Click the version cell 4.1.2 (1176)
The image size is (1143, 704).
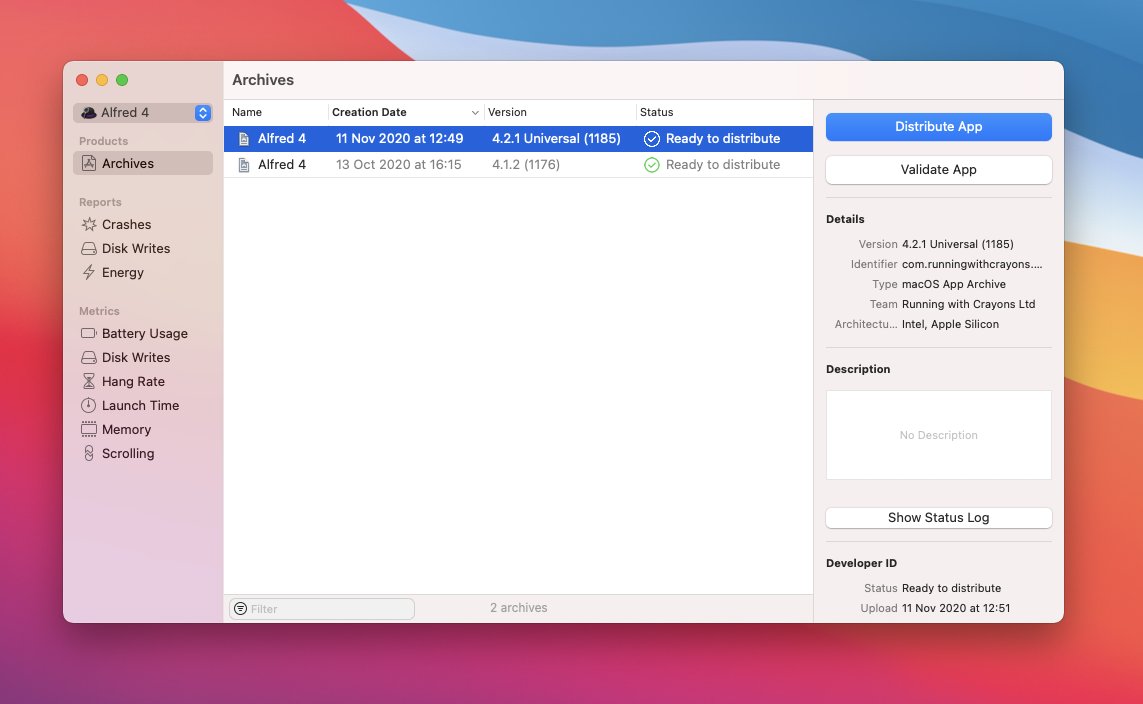(x=526, y=165)
